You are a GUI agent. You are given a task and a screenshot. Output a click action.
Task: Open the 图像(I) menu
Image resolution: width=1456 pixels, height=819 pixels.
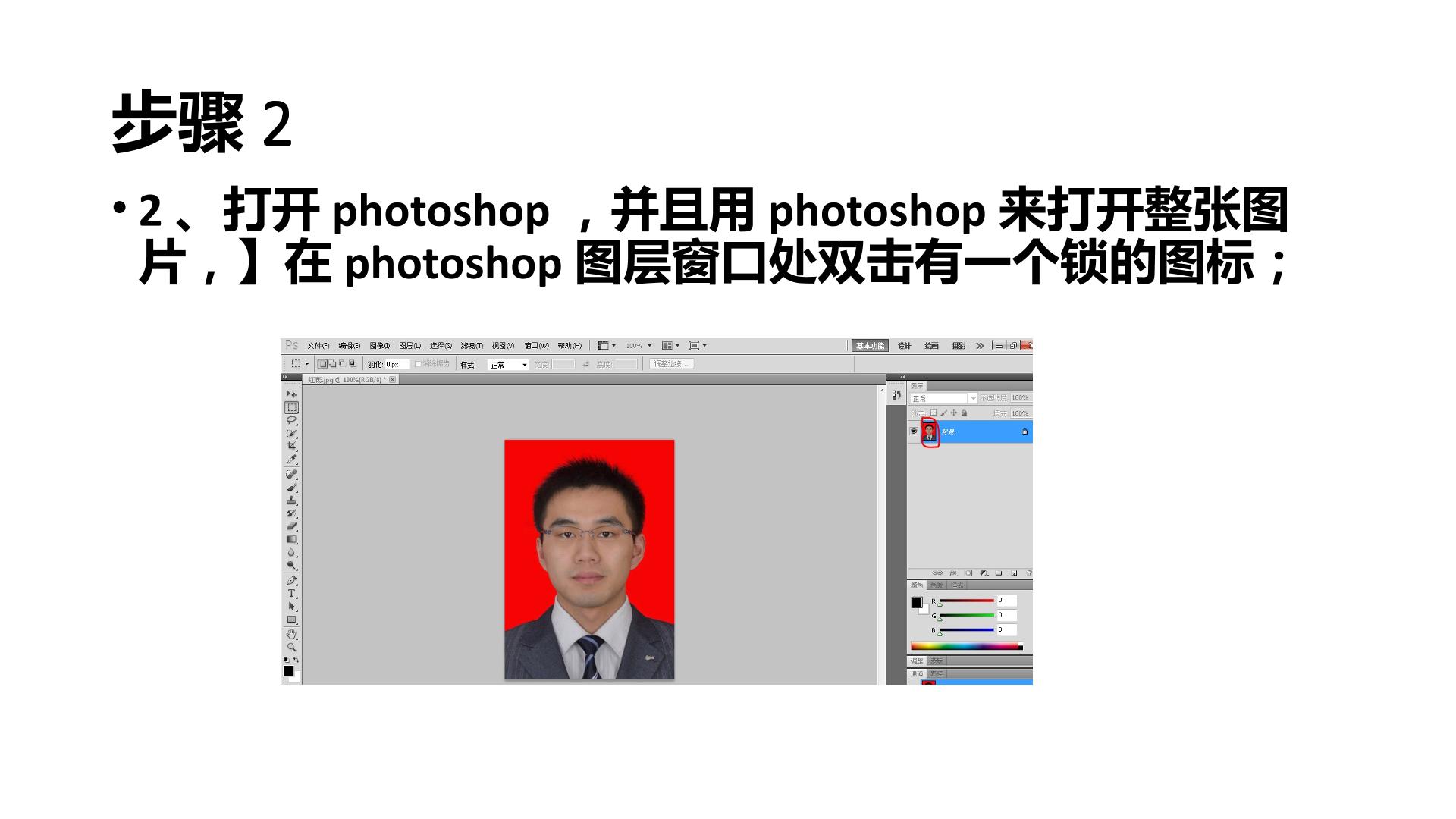380,346
